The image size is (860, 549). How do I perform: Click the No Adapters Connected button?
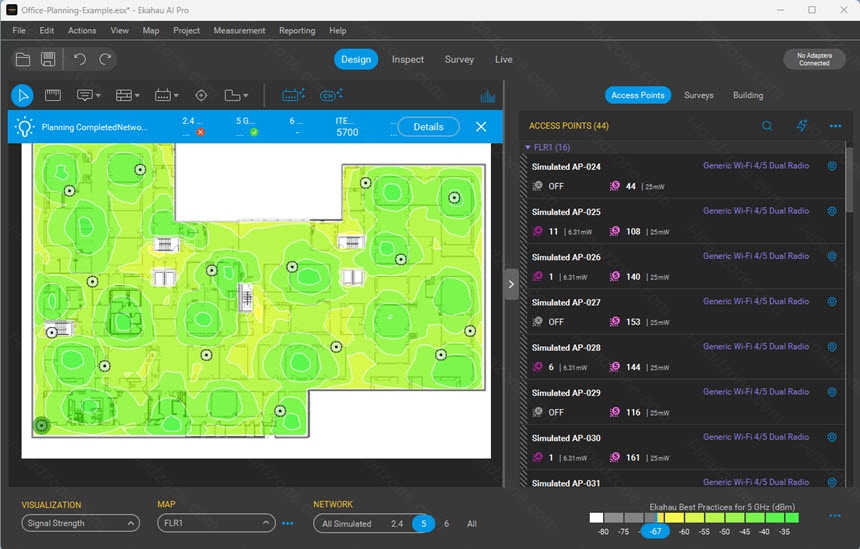814,59
